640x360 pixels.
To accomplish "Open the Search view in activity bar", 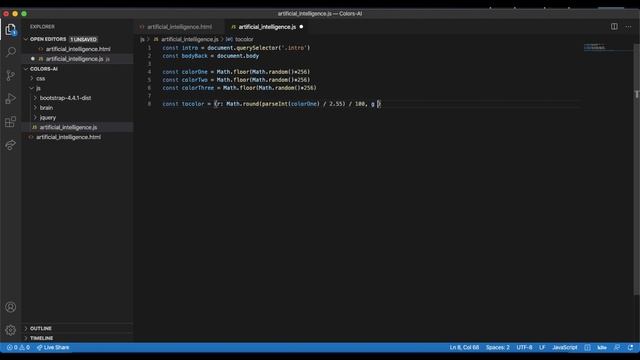I will (11, 52).
